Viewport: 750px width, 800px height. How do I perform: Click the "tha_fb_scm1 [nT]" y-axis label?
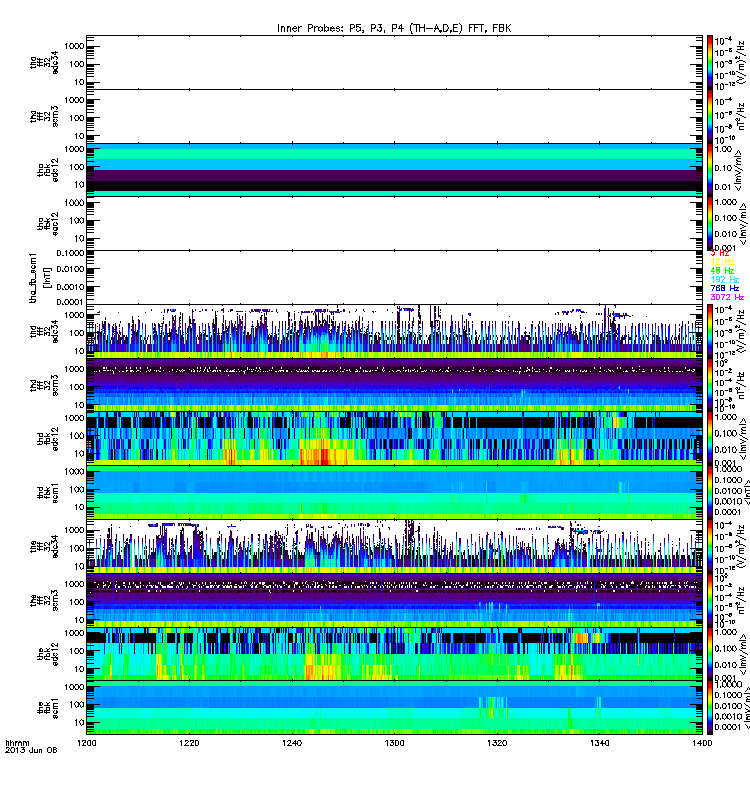[x=40, y=278]
